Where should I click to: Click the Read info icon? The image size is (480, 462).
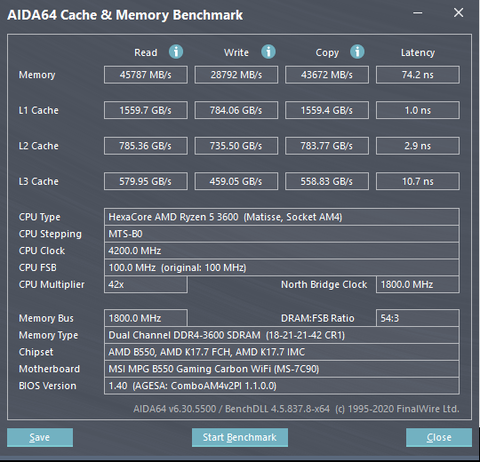(176, 52)
